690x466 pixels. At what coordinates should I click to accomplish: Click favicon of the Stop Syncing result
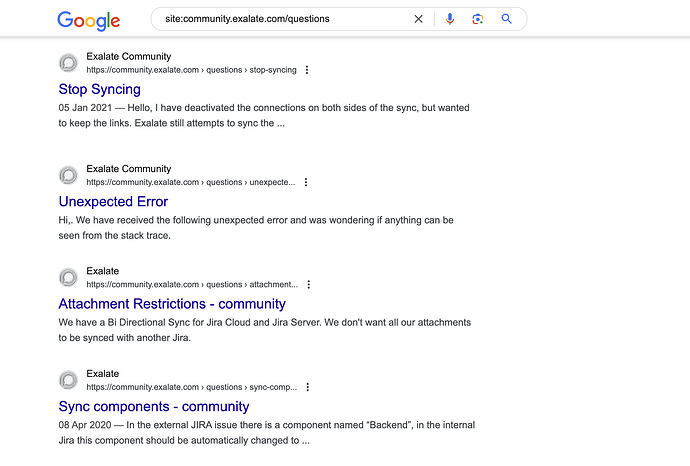pos(68,63)
